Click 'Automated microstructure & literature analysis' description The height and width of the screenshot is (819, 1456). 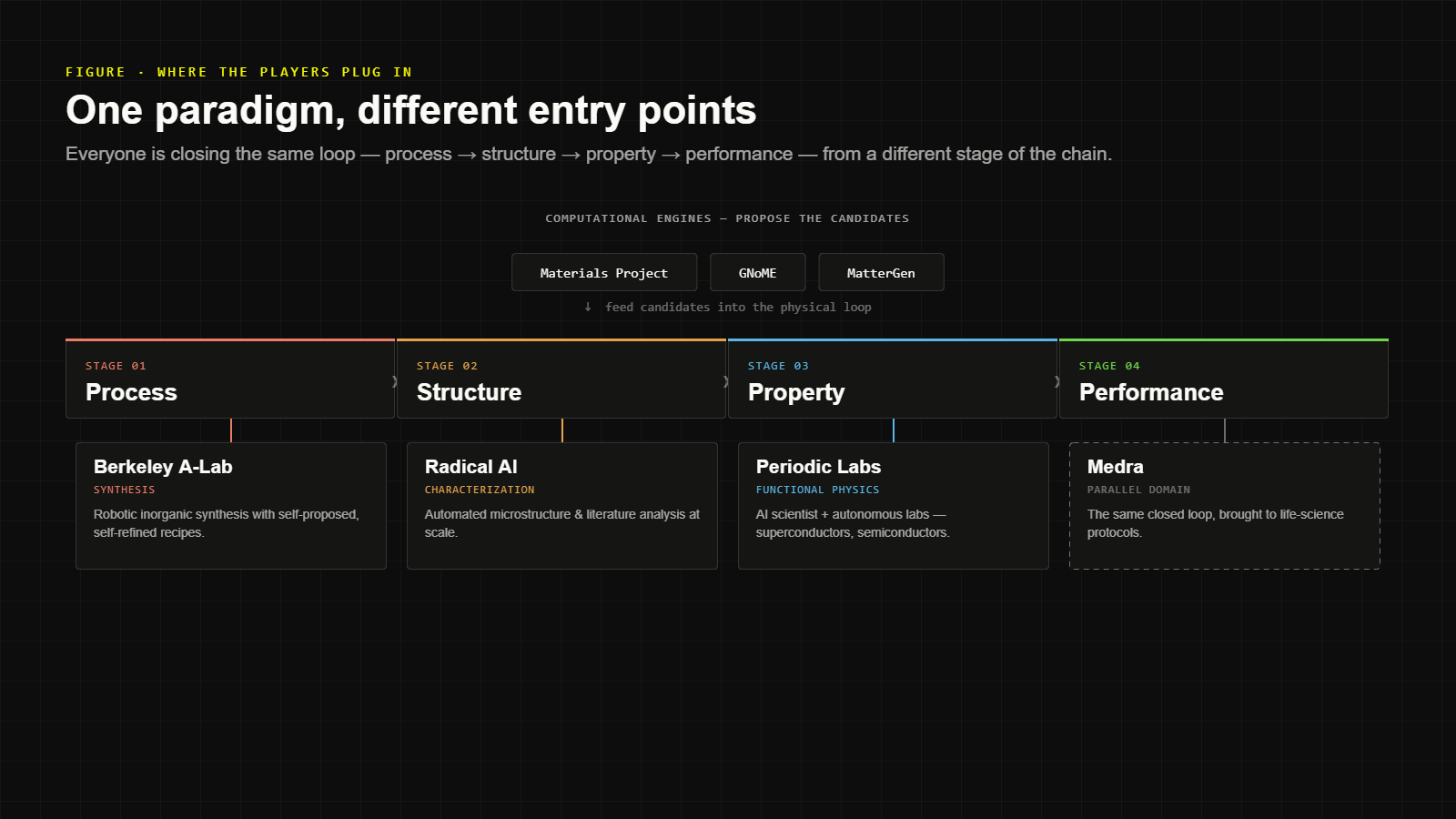coord(562,523)
